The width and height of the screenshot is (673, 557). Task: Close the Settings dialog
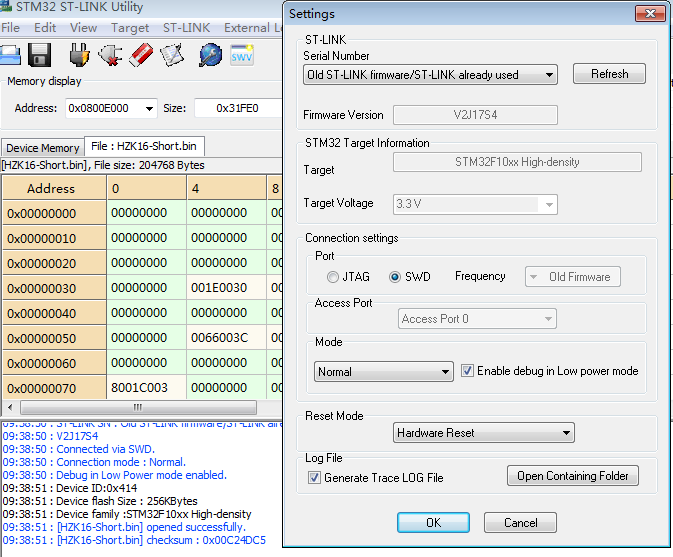pyautogui.click(x=650, y=13)
